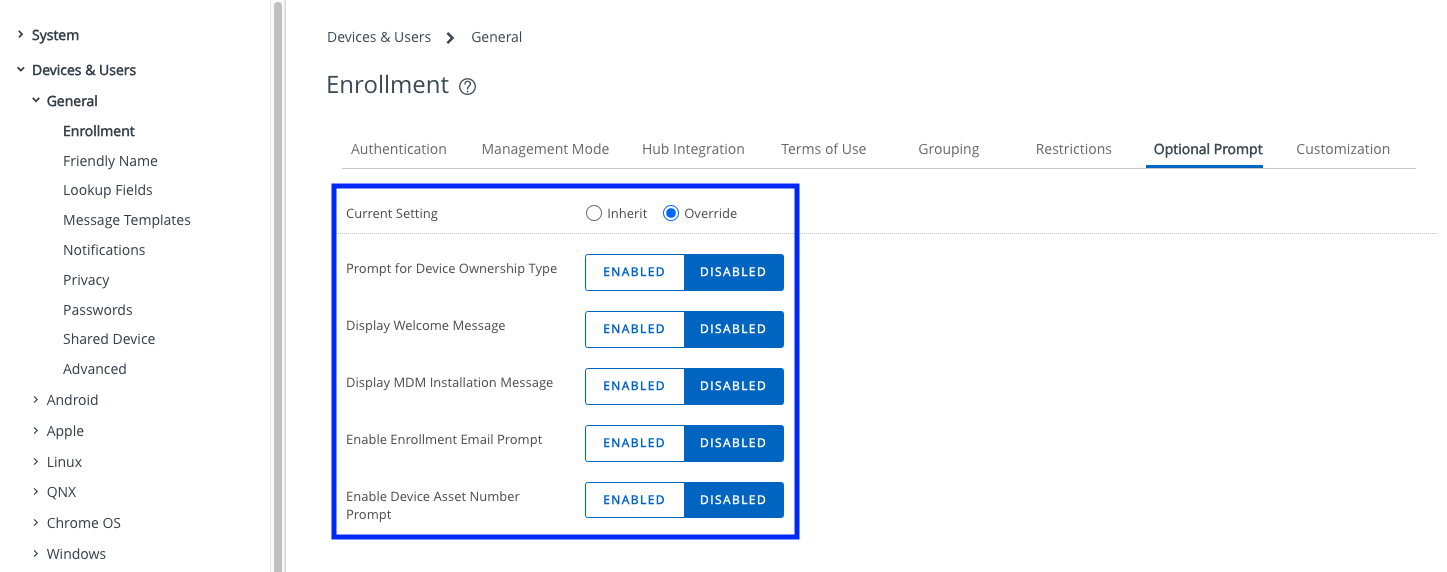Screen dimensions: 1447x572
Task: Click Devices & Users breadcrumb link
Action: [378, 37]
